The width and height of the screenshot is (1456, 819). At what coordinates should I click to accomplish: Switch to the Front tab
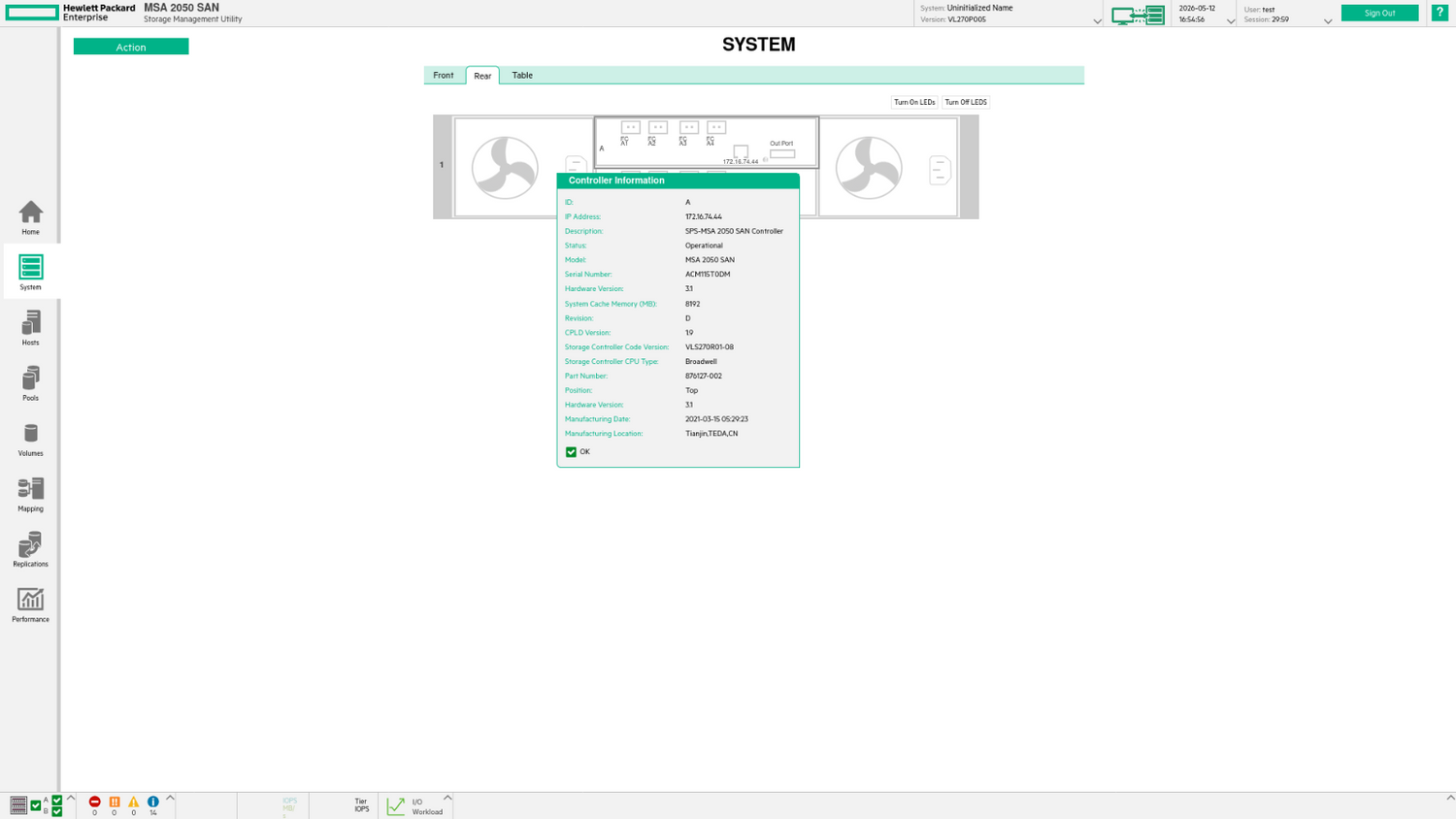[x=444, y=76]
